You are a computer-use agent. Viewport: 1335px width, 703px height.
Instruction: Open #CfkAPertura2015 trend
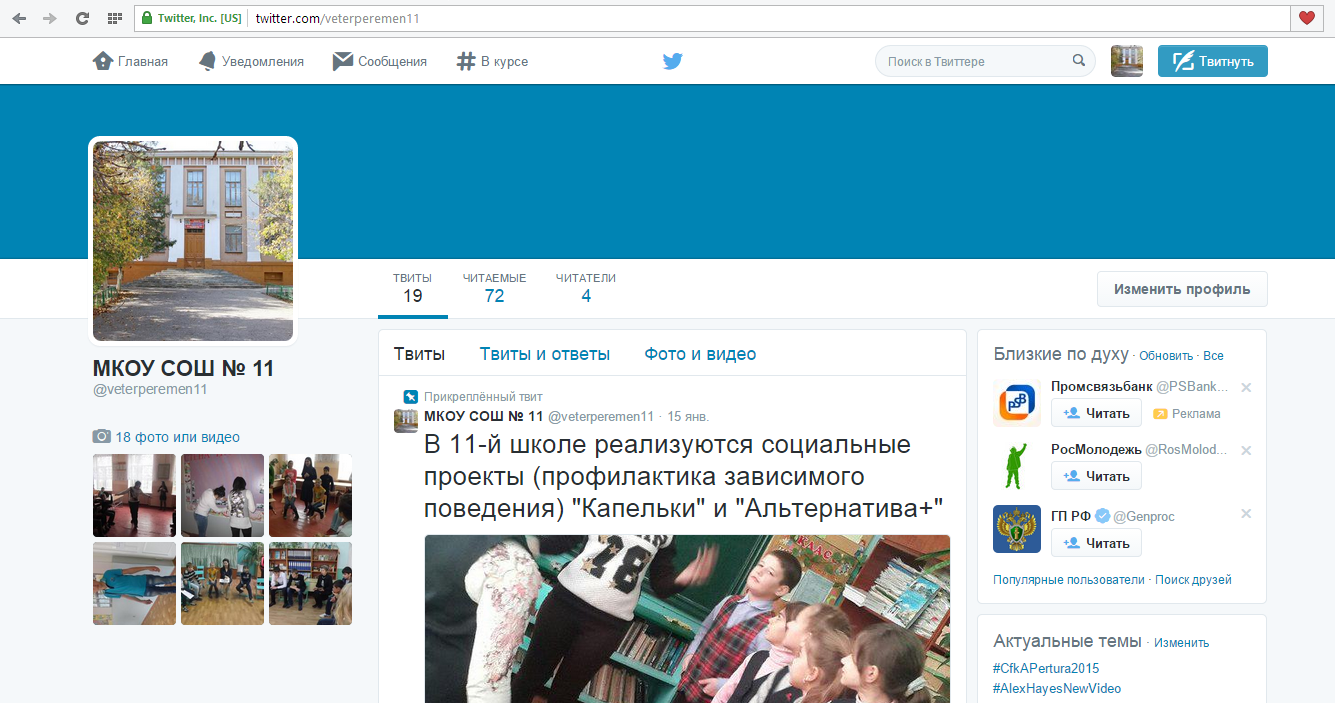pyautogui.click(x=1046, y=668)
